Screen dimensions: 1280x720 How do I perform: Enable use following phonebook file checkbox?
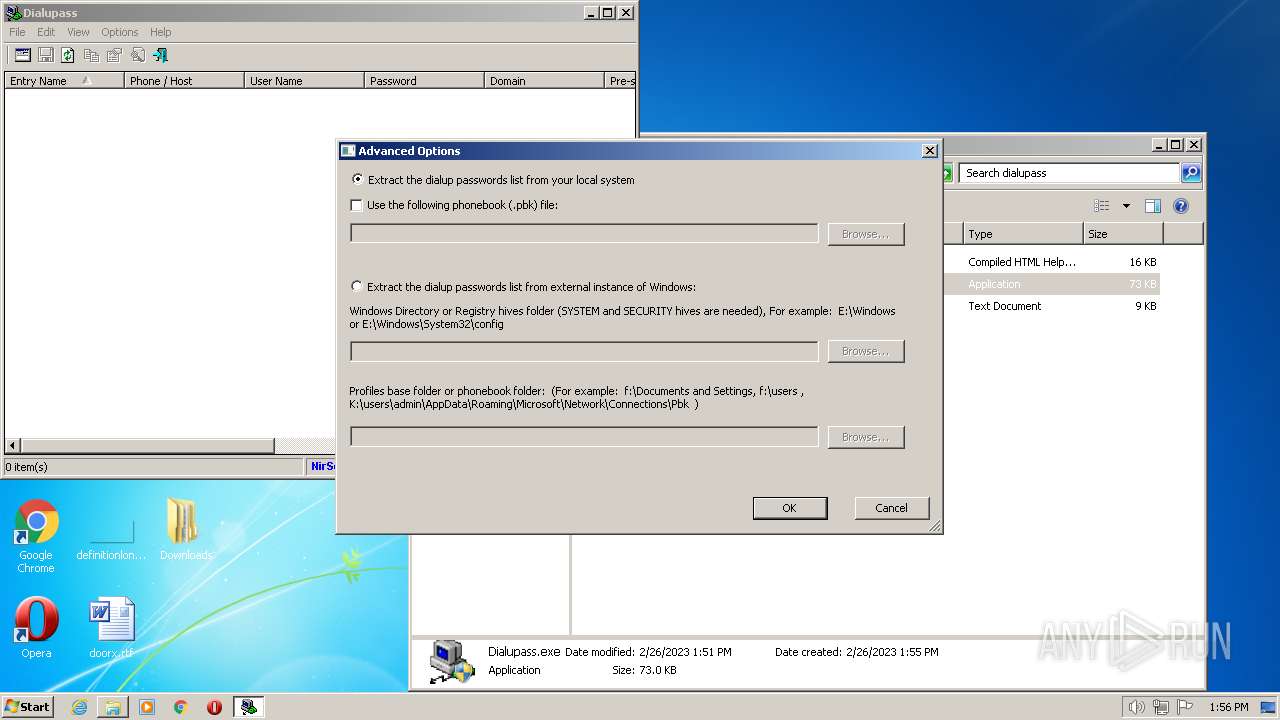357,205
